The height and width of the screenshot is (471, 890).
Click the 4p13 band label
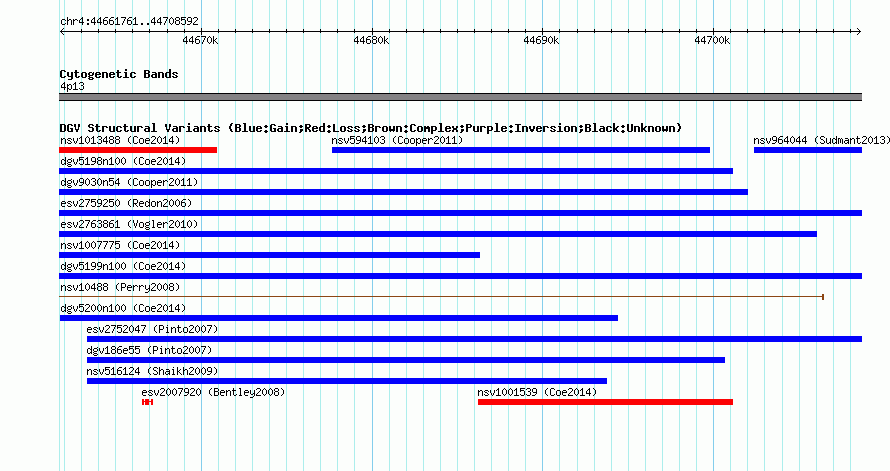pos(72,86)
